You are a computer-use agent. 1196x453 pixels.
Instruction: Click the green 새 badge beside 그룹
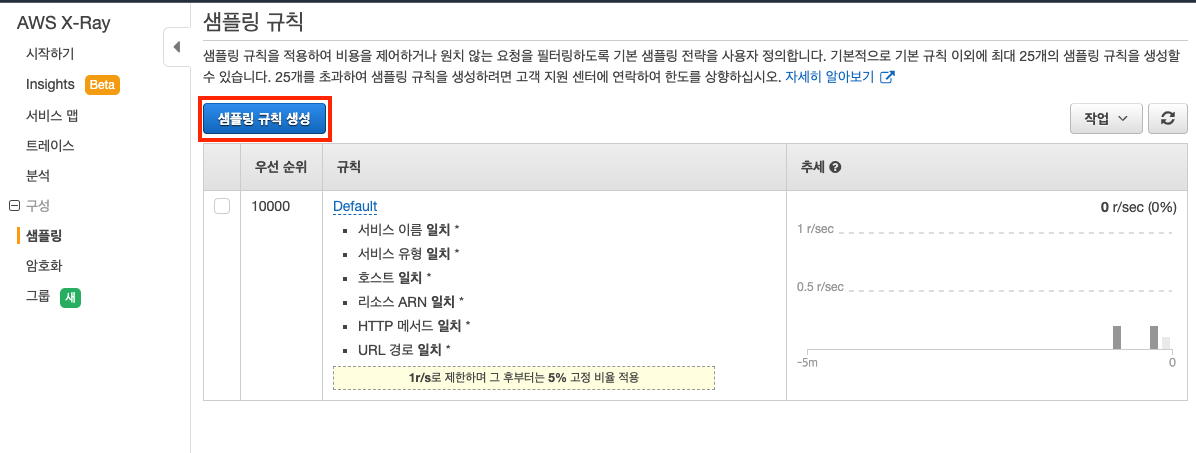tap(70, 297)
